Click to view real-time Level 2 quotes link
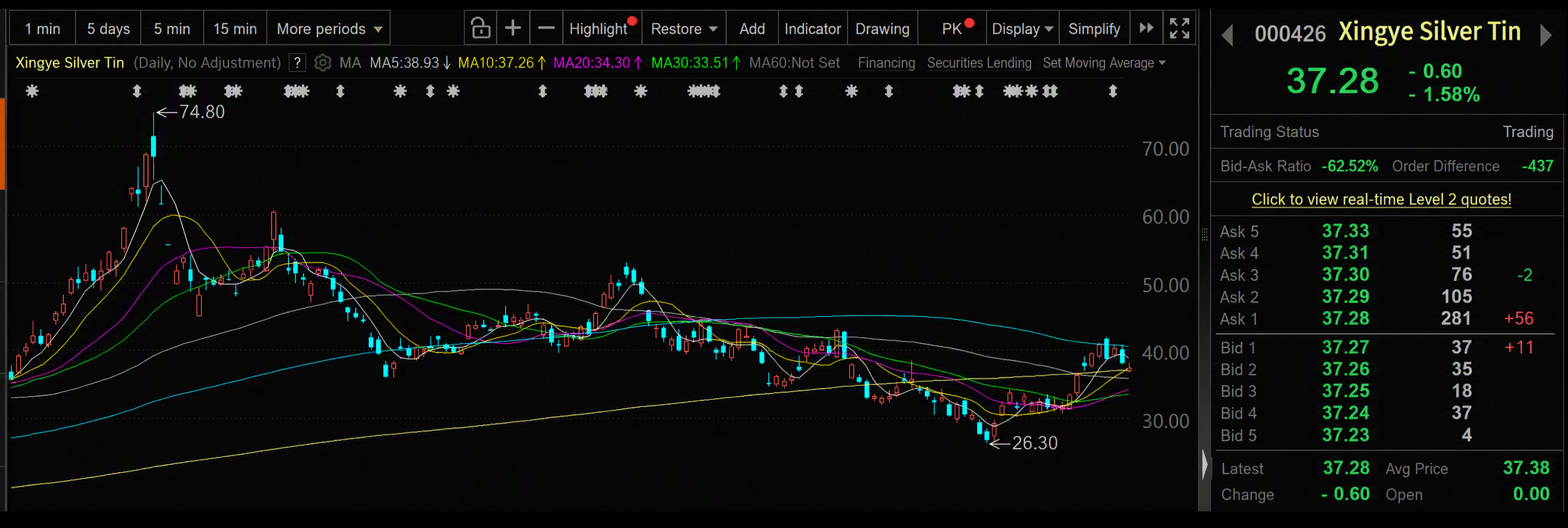Screen dimensions: 1568x528 tap(1381, 199)
